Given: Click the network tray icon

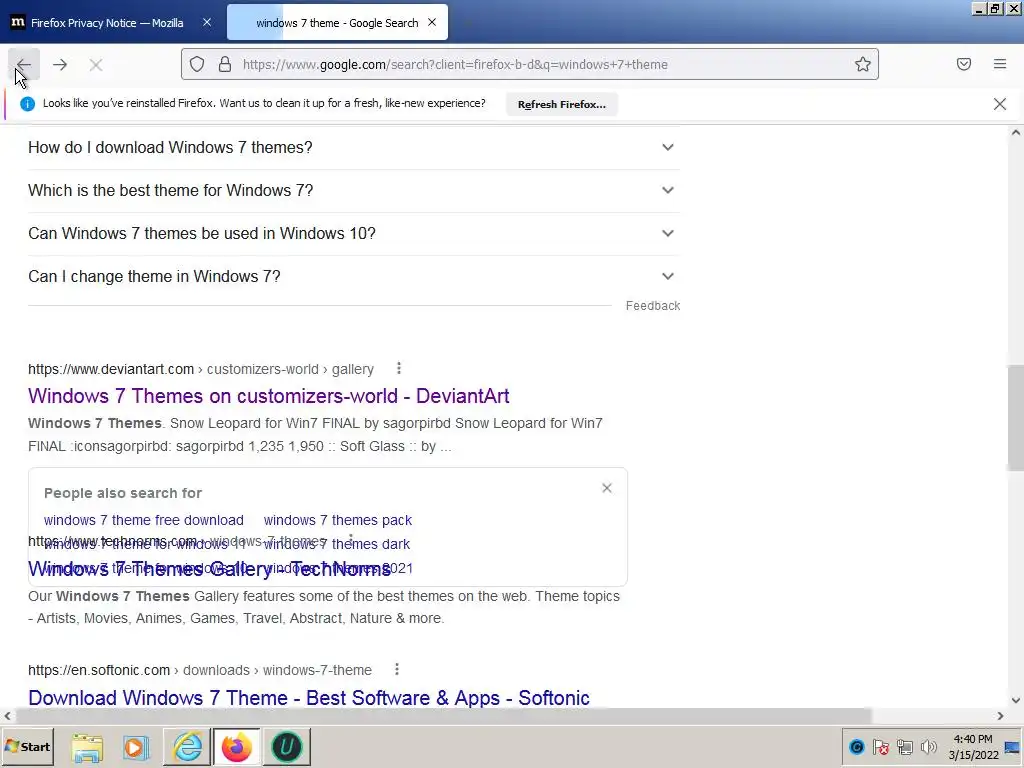Looking at the screenshot, I should (x=904, y=747).
